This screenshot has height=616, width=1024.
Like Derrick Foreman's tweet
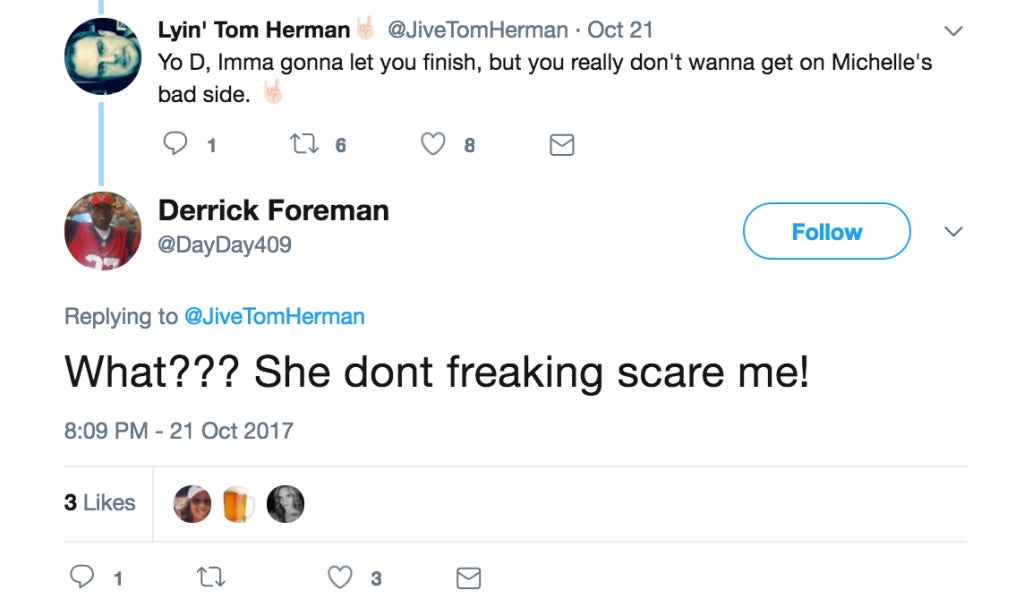click(340, 577)
